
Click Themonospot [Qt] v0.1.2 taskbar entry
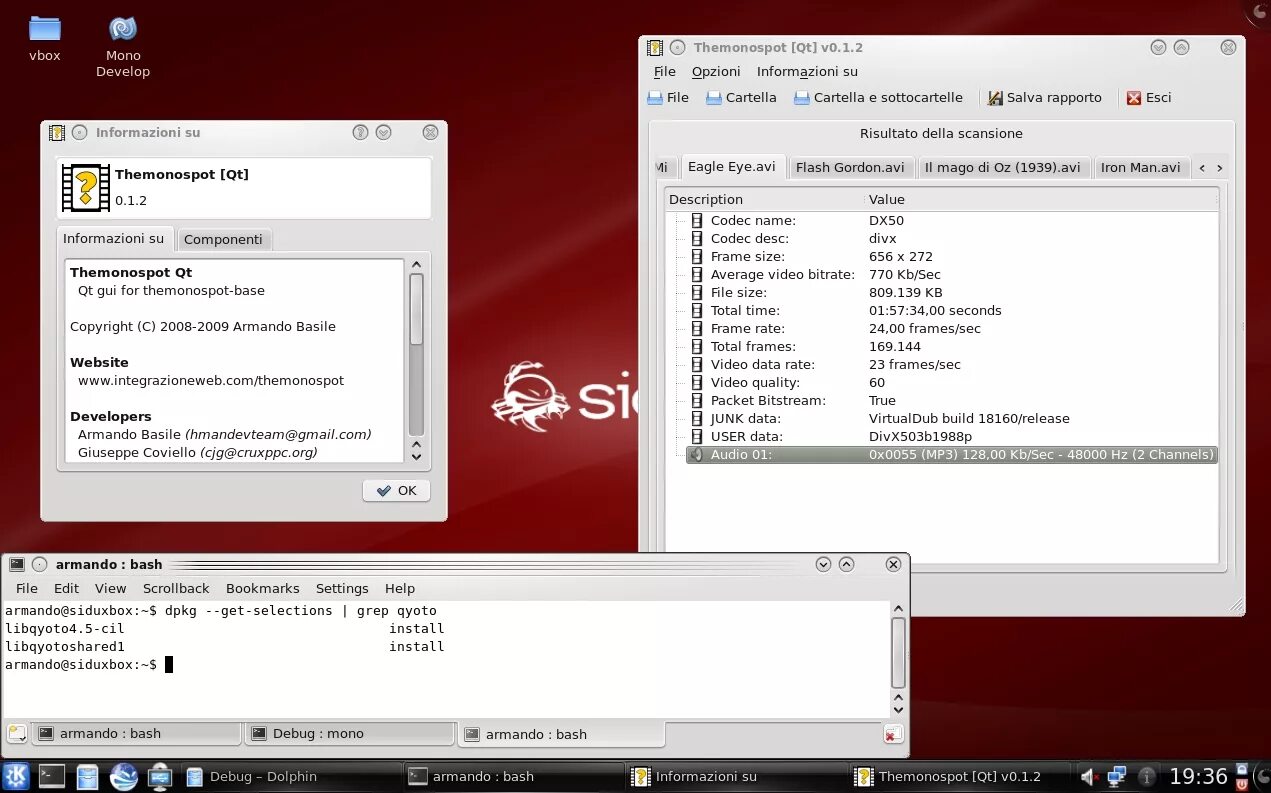click(x=958, y=776)
